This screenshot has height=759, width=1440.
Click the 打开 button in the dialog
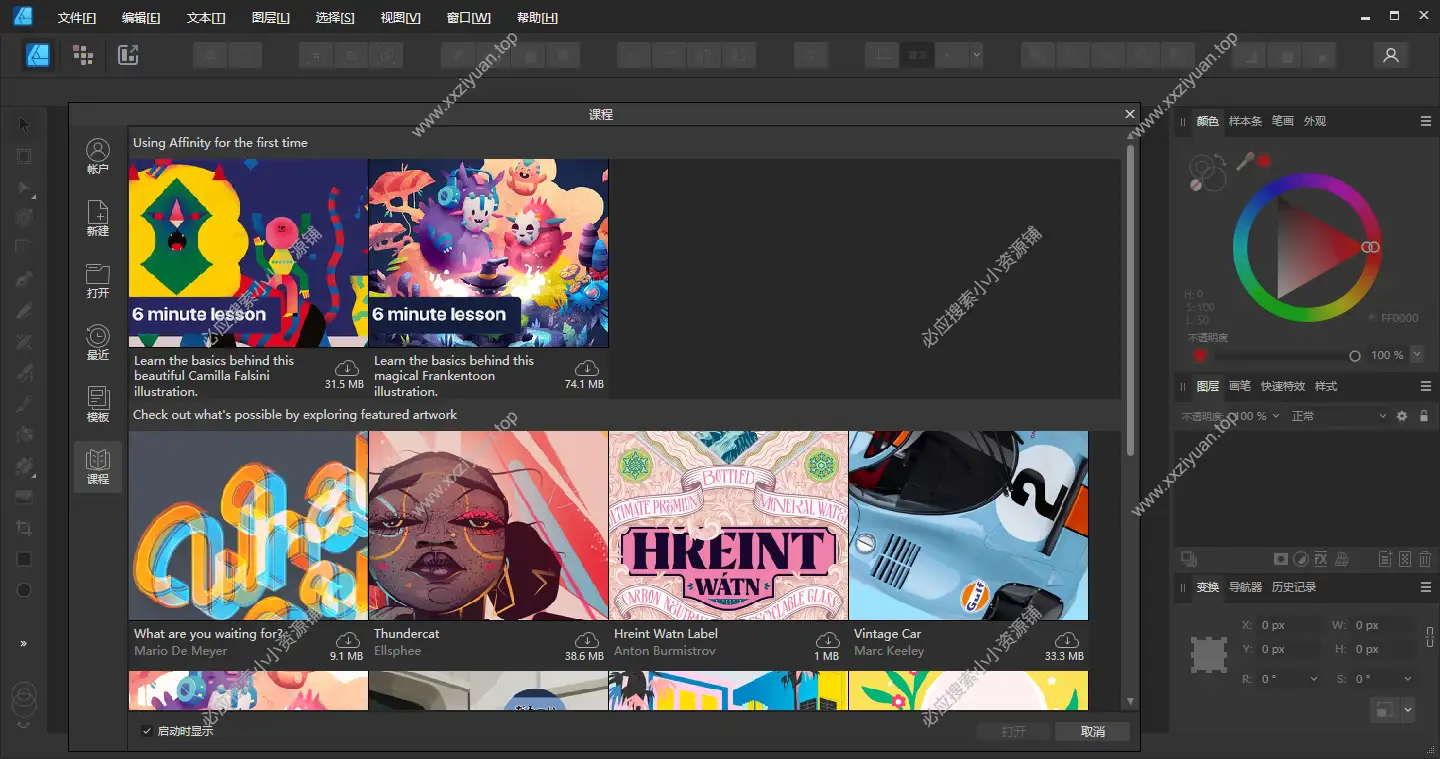1013,731
